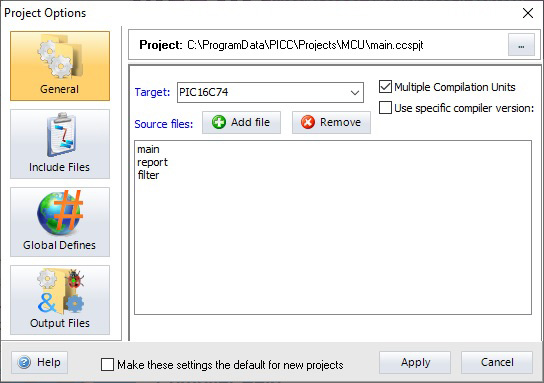
Task: Click the red X Remove icon
Action: (x=308, y=122)
